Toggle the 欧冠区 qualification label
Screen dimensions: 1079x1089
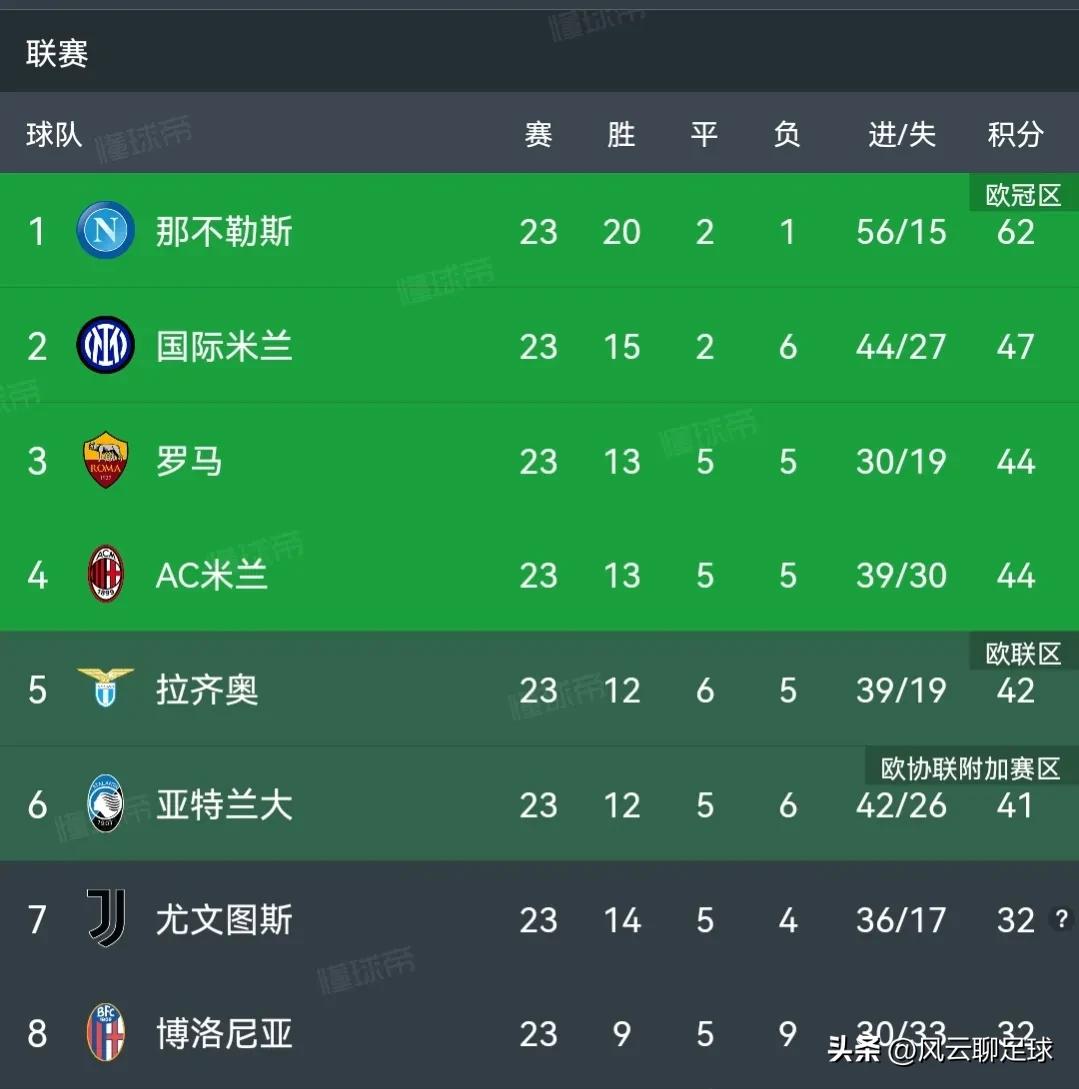pos(1021,195)
